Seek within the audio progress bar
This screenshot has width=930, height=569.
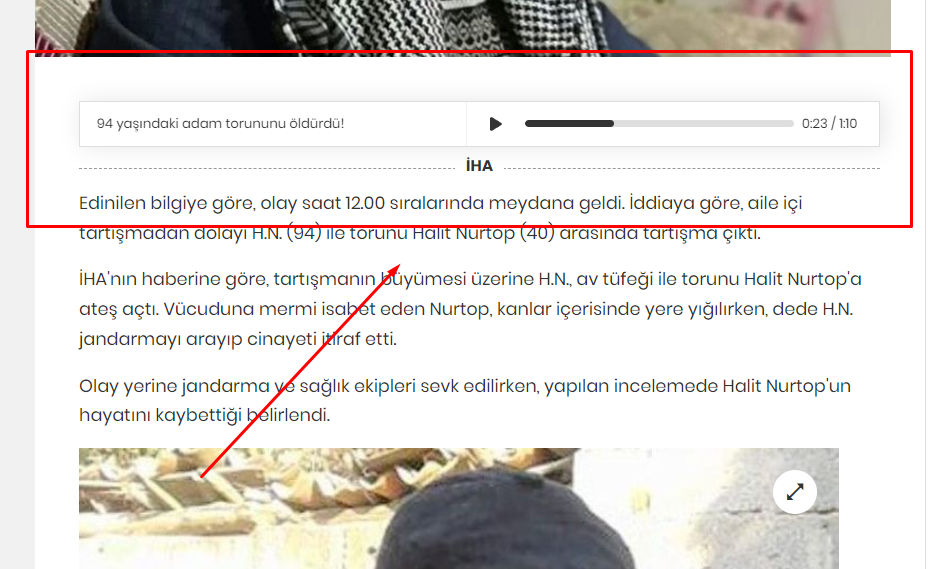(659, 123)
